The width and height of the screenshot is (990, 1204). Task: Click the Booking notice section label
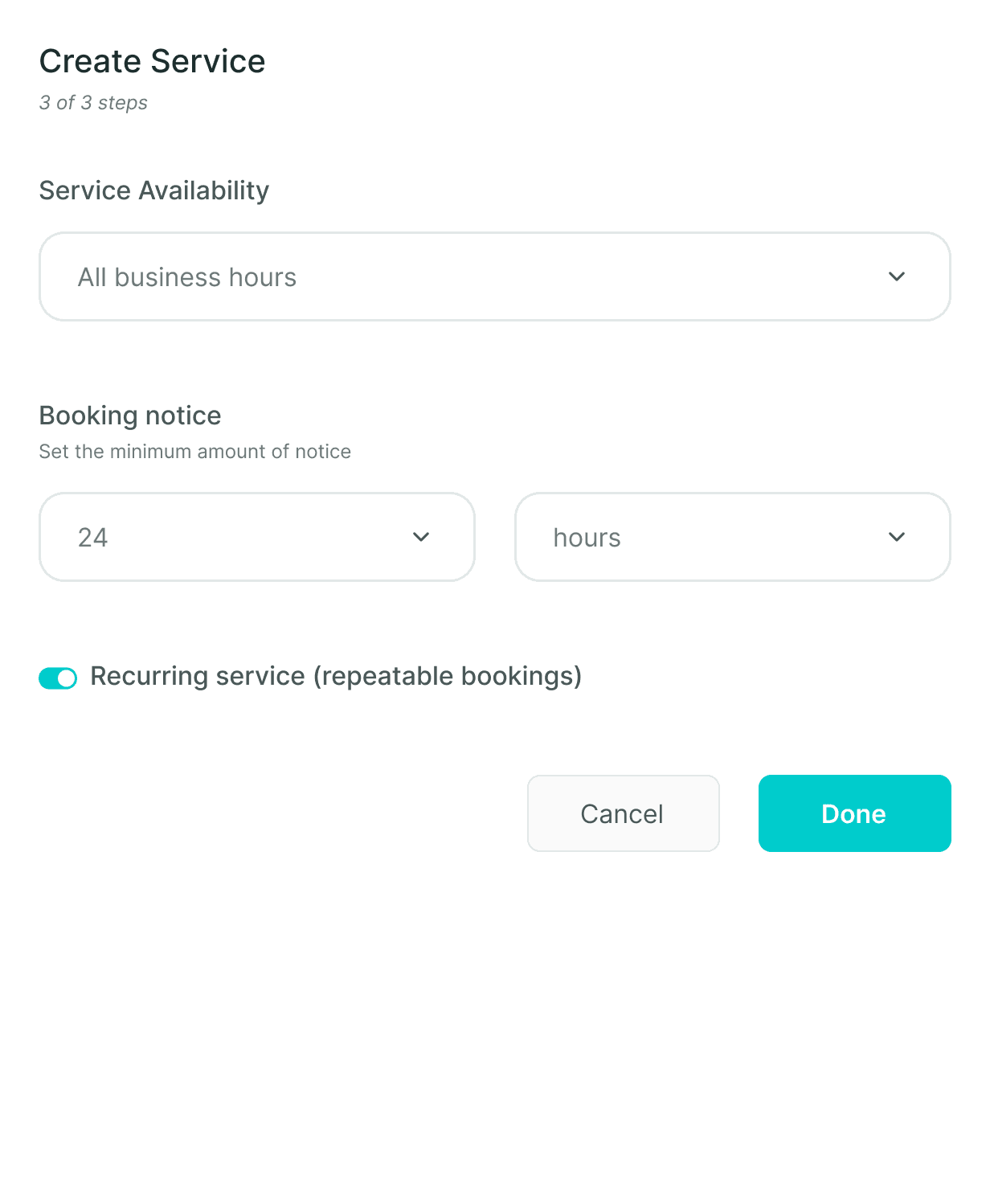point(130,416)
